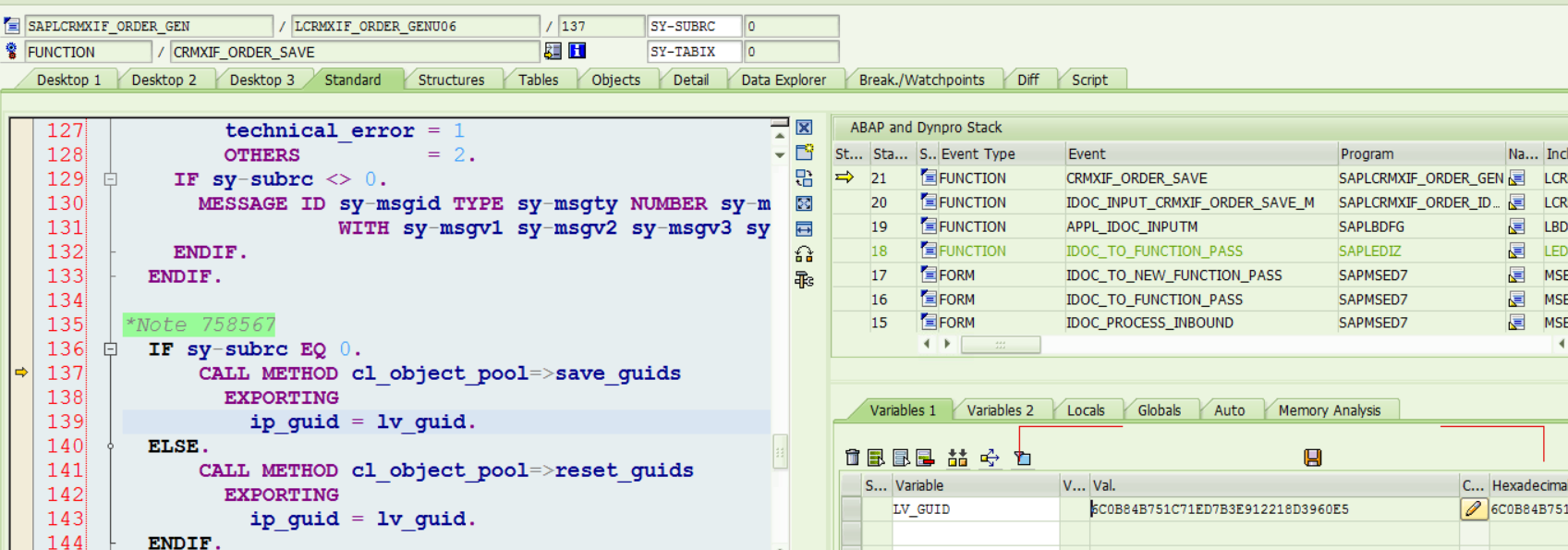Click the third icon in the variables toolbar
Screen dimensions: 1568x550
(901, 458)
